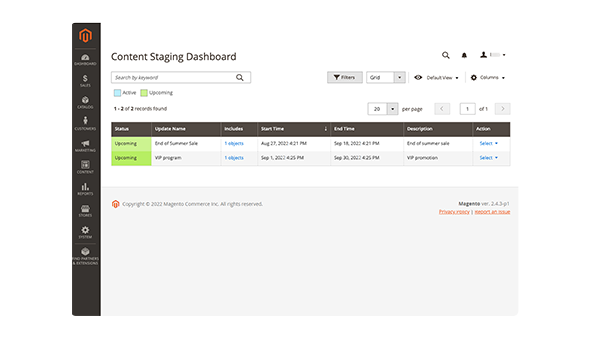Open Select action for VIP program
The image size is (590, 360).
point(488,158)
